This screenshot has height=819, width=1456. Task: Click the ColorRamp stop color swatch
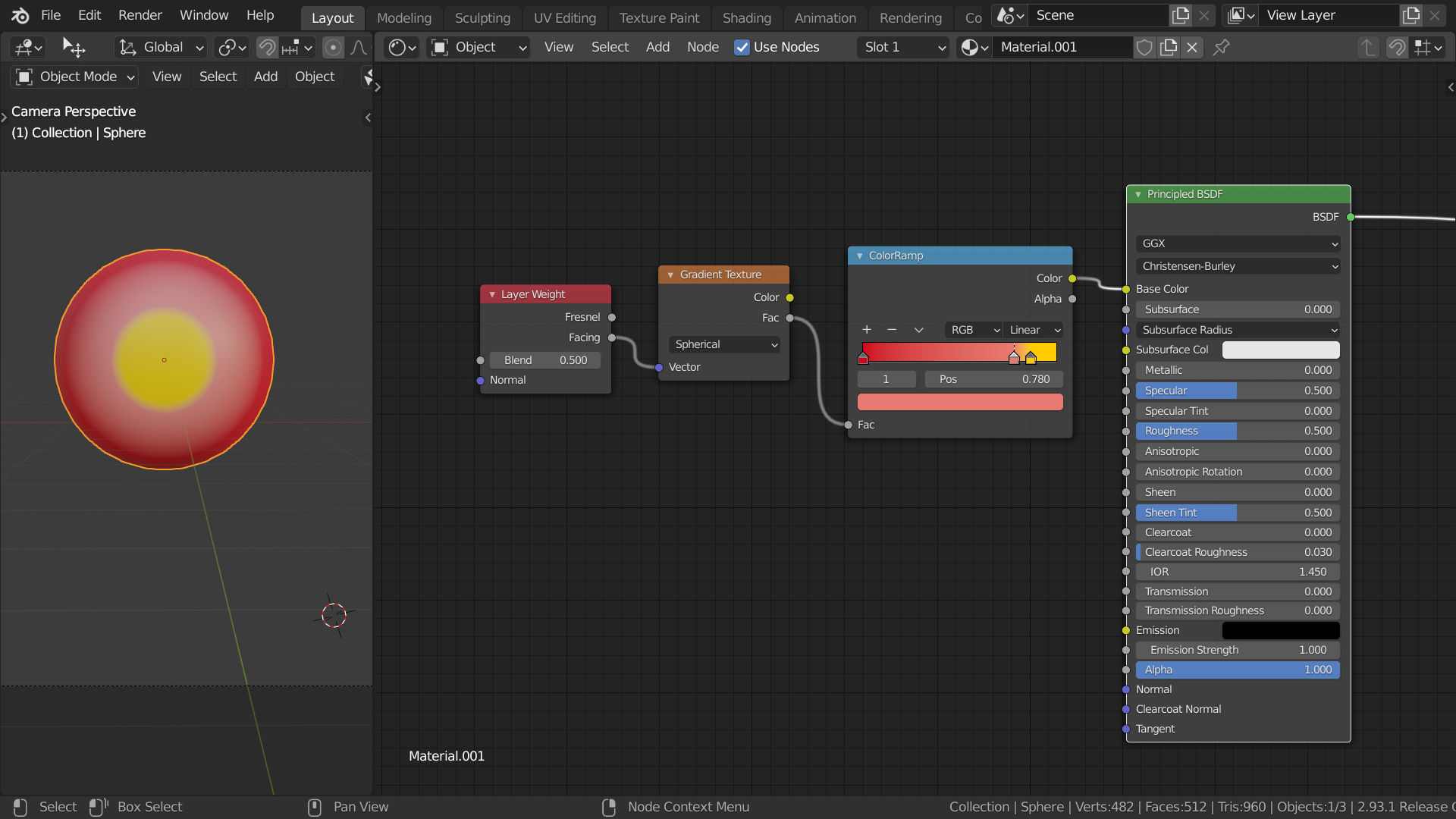pos(960,402)
